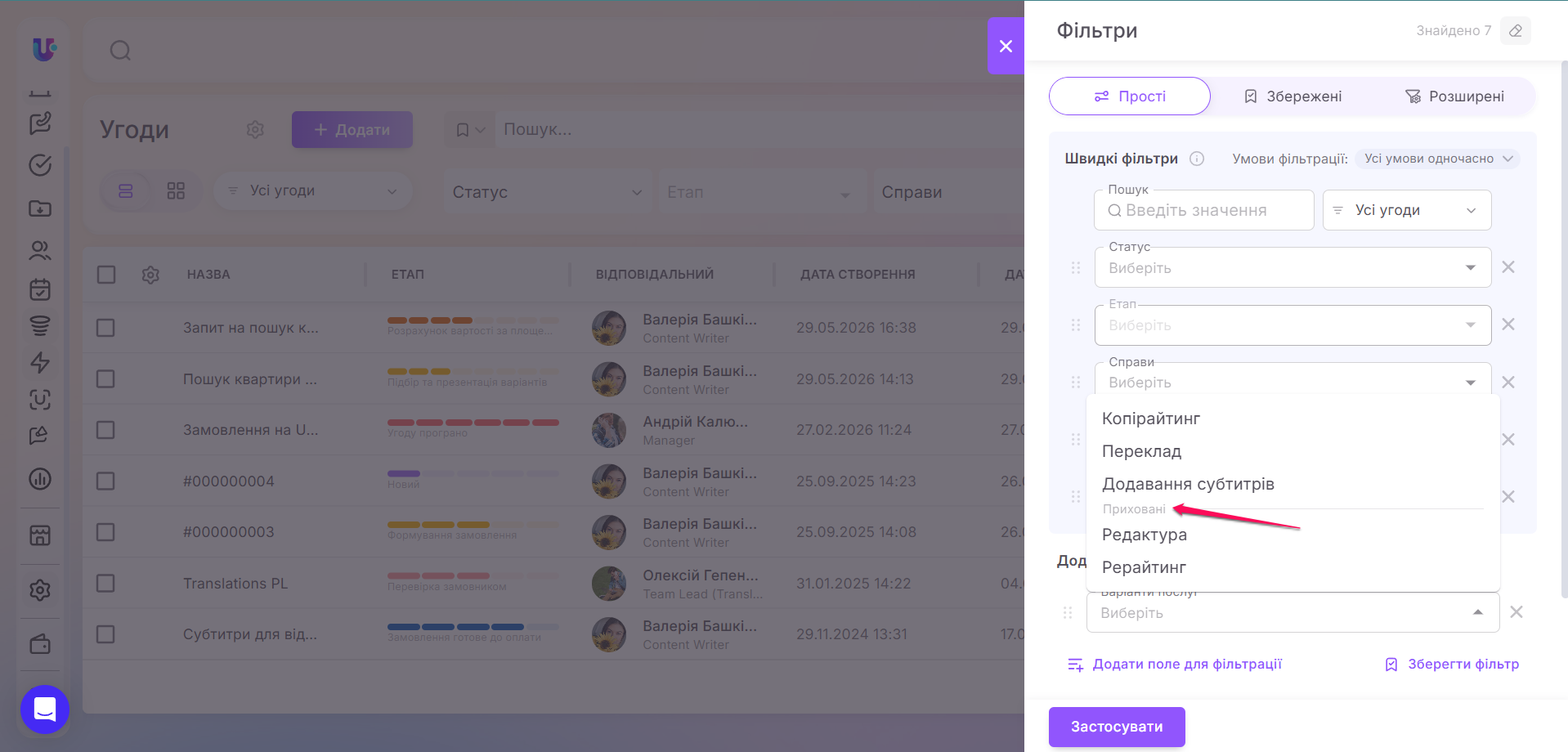This screenshot has height=752, width=1568.
Task: Check the row 'Запит на пошук к...'
Action: click(105, 328)
